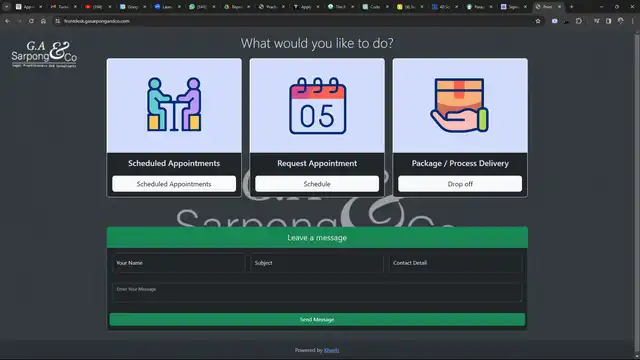Screen dimensions: 640x360
Task: Click the Scheduled Appointments white button
Action: 174,184
